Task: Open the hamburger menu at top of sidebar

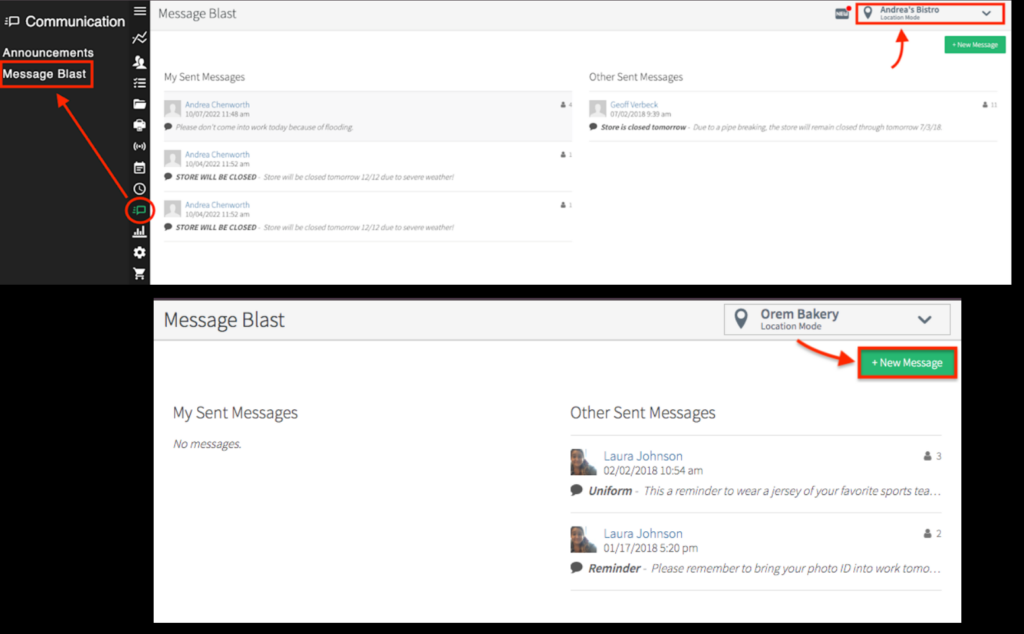Action: pos(140,11)
